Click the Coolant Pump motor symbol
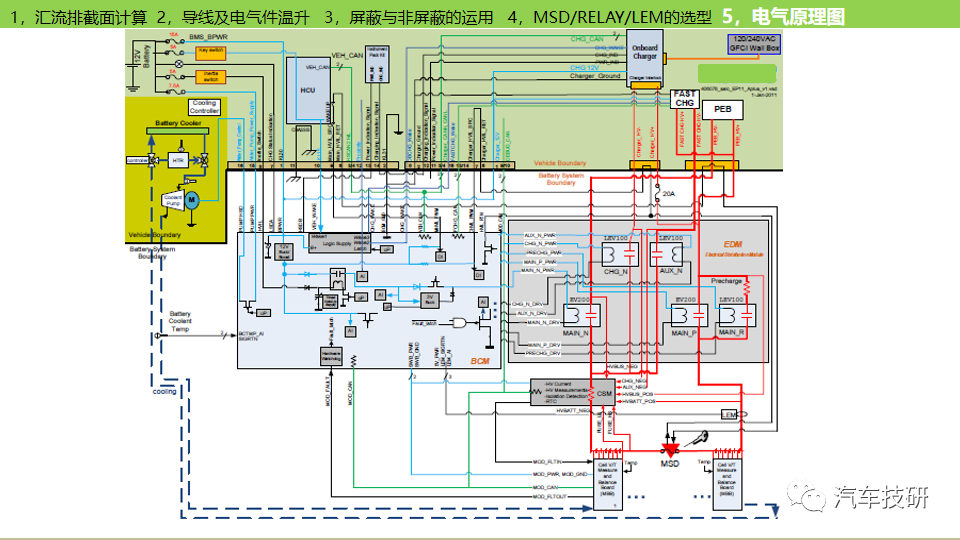This screenshot has height=540, width=960. (x=192, y=200)
